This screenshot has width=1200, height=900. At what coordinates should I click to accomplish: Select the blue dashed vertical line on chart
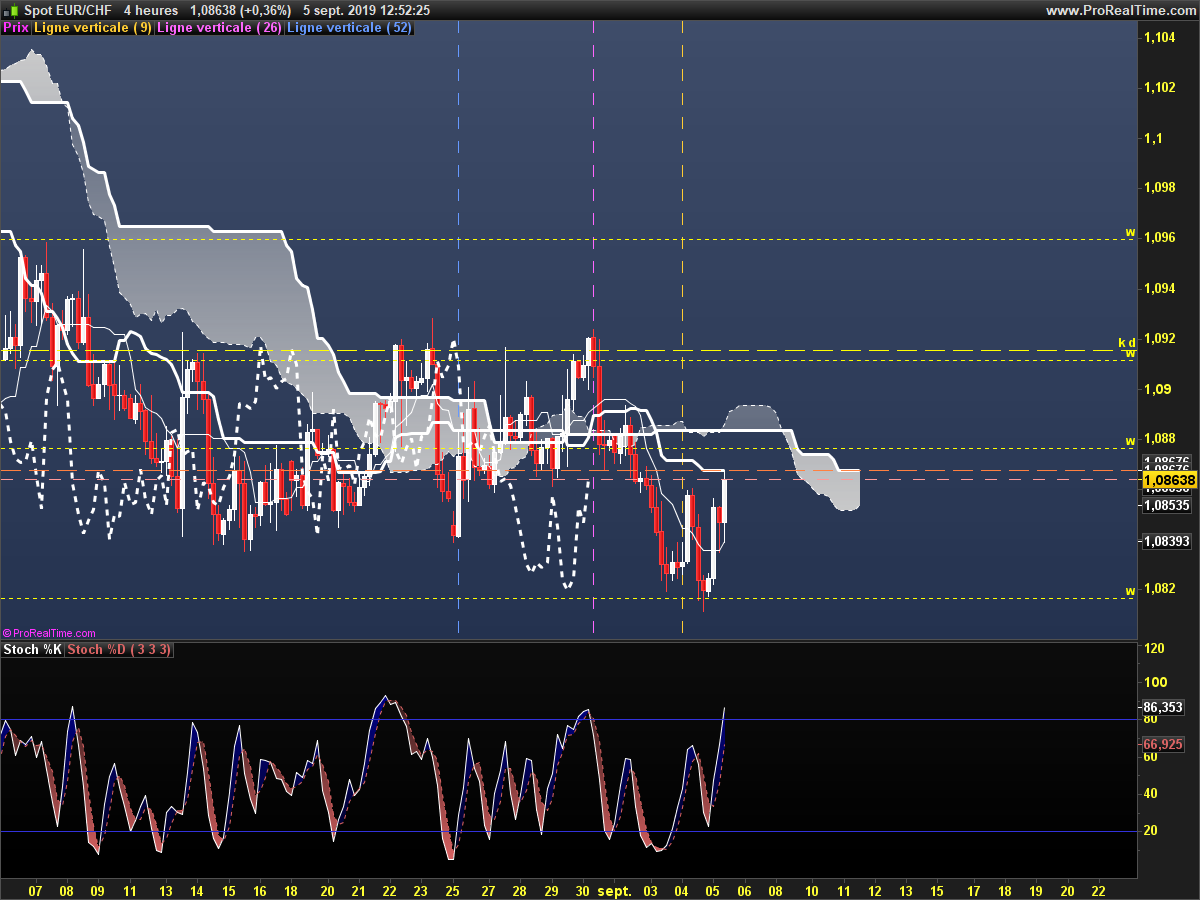(x=459, y=330)
